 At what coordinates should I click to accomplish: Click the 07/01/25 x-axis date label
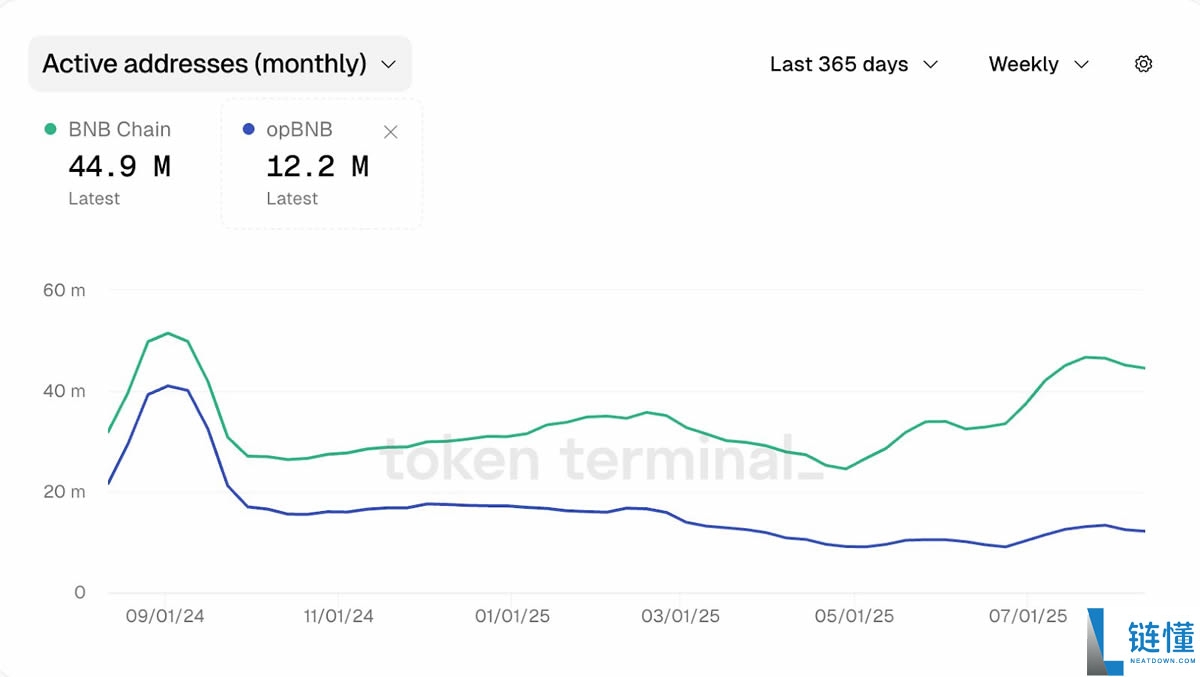point(1028,616)
